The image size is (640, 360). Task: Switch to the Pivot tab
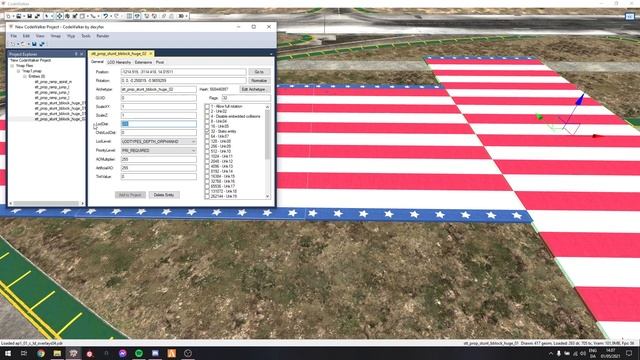click(x=160, y=62)
